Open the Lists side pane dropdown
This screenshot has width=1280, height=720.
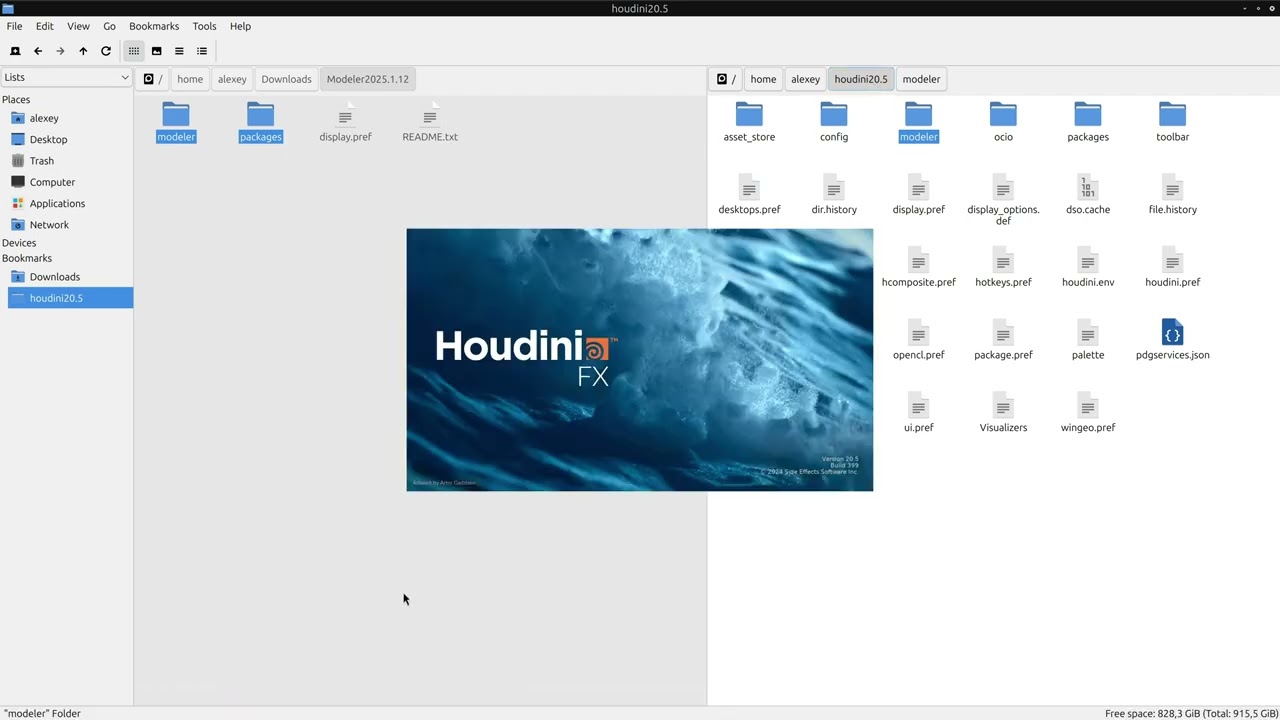[66, 77]
